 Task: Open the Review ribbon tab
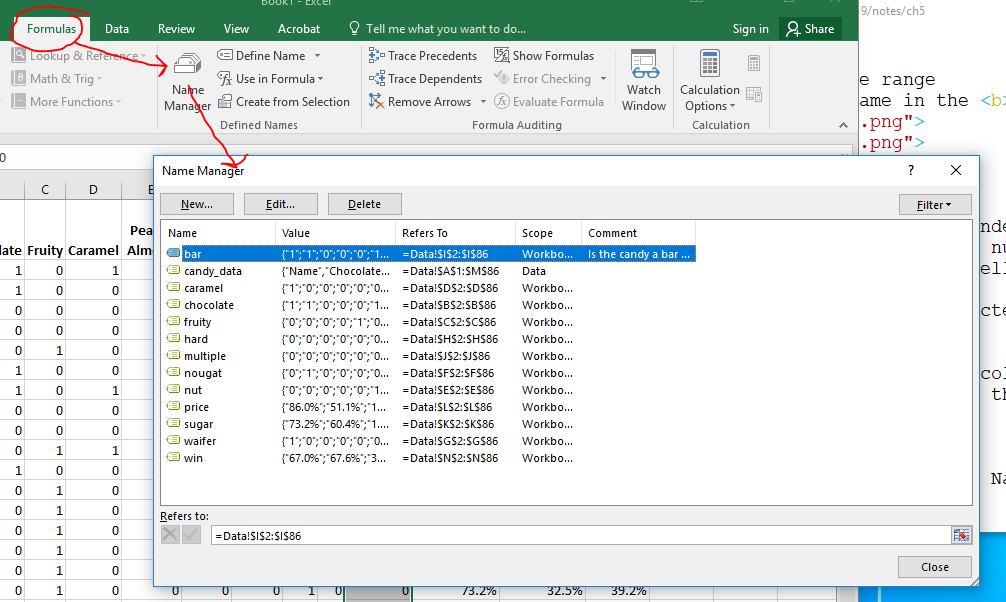pyautogui.click(x=177, y=29)
